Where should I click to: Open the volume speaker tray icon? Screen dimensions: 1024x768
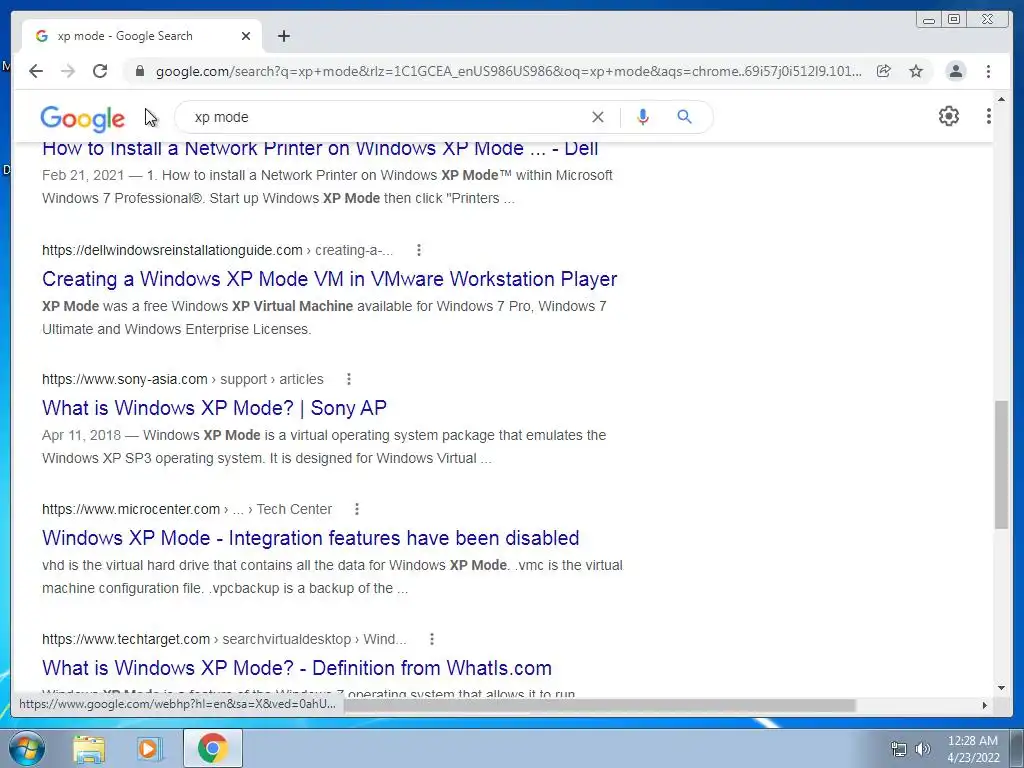[922, 749]
